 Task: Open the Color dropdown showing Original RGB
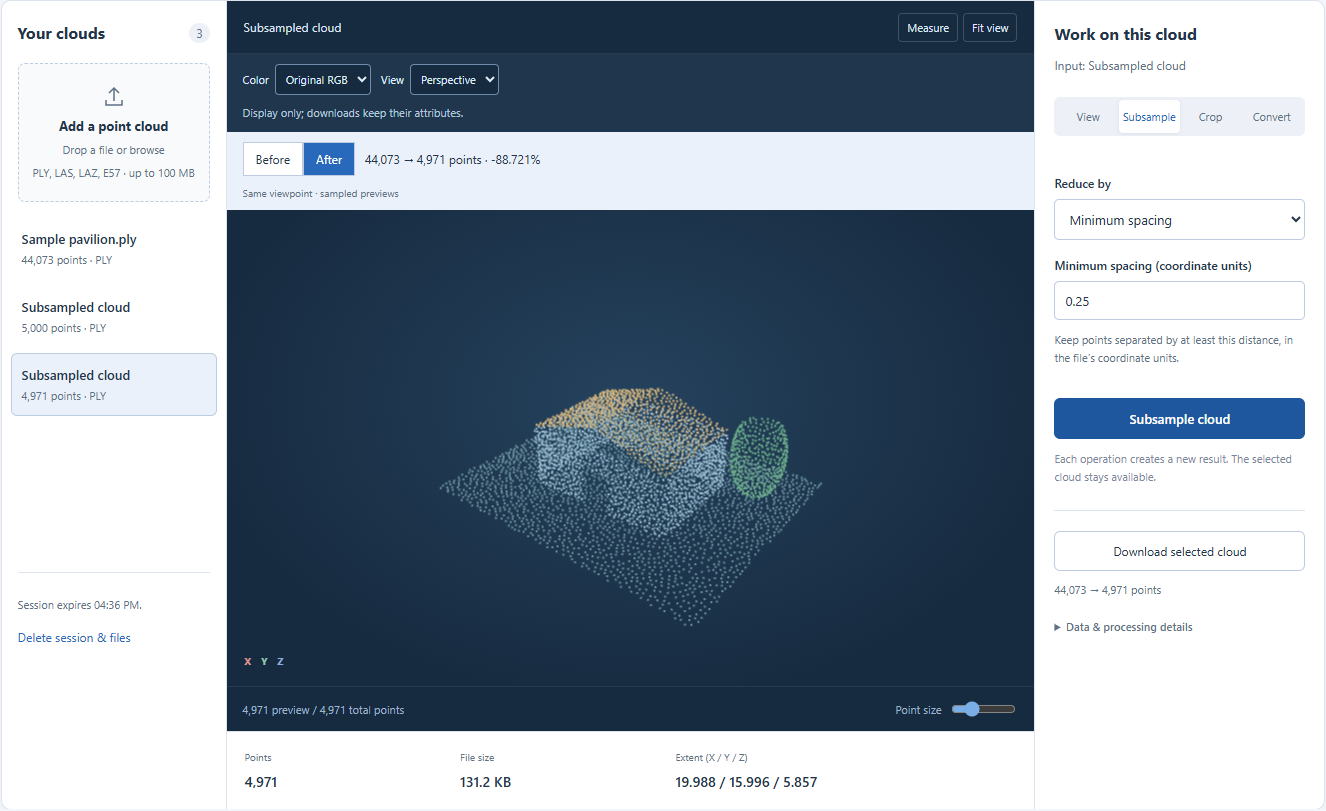tap(323, 80)
